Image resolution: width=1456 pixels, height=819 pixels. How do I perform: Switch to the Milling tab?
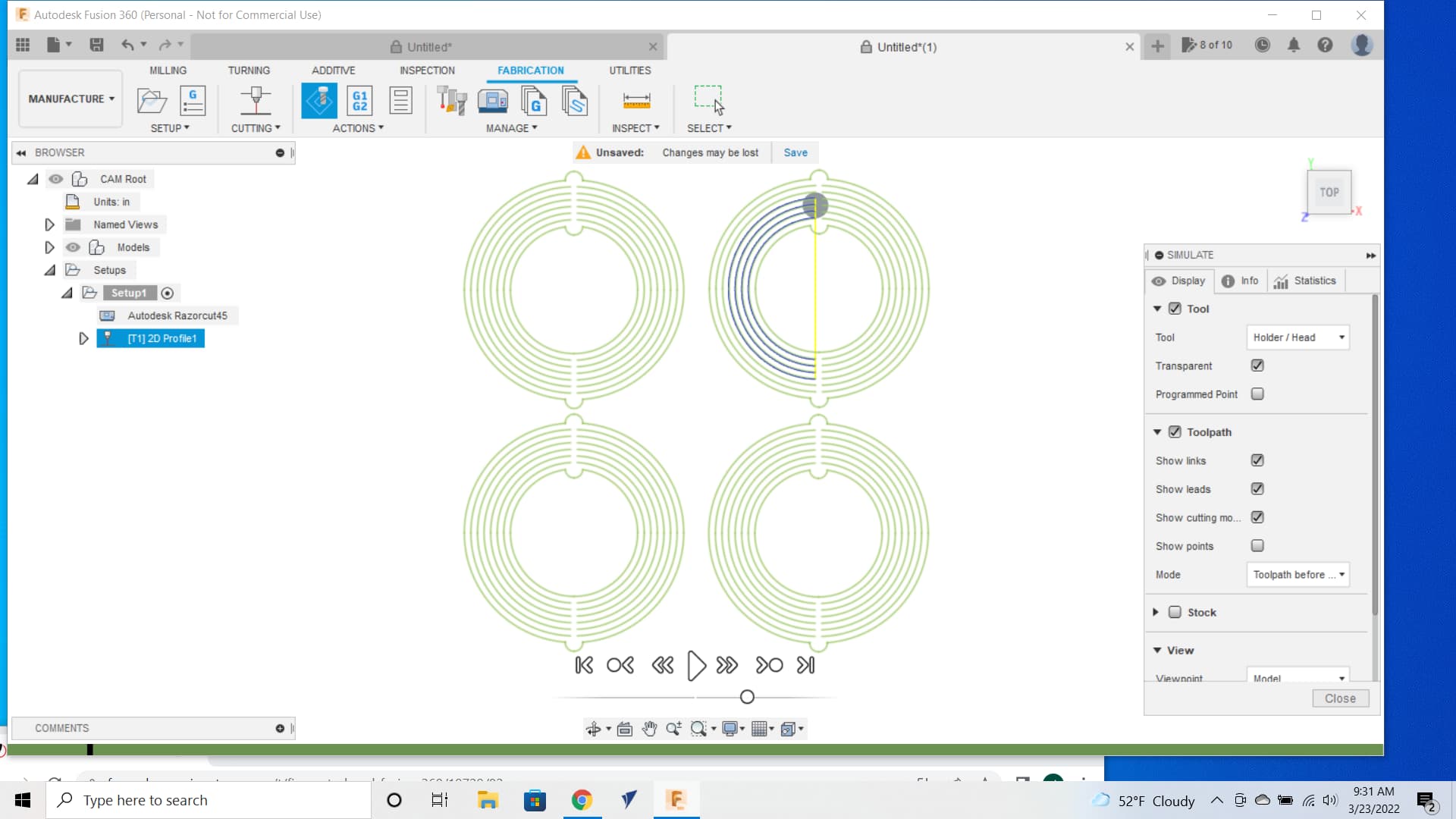pos(168,70)
